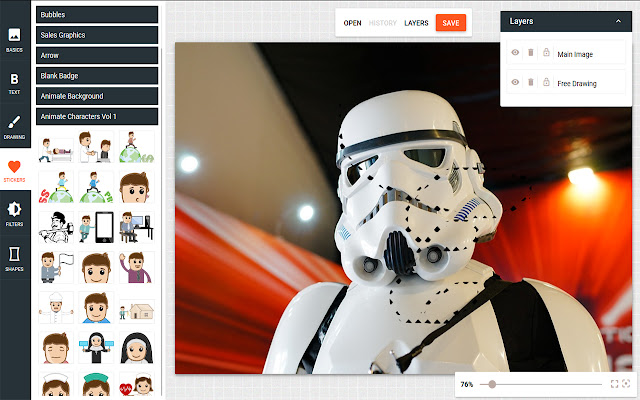Click HISTORY in the top toolbar
Viewport: 640px width, 400px height.
click(382, 23)
